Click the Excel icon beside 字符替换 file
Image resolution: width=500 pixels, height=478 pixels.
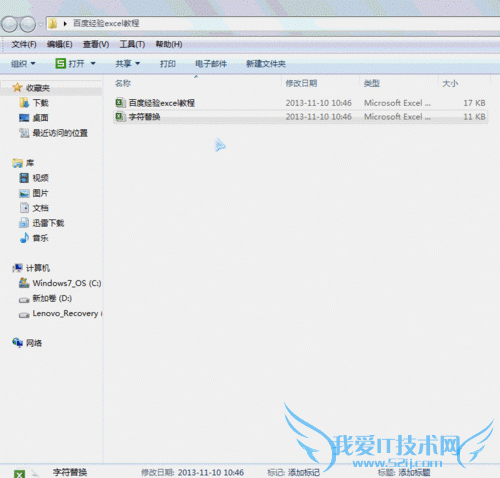point(120,116)
